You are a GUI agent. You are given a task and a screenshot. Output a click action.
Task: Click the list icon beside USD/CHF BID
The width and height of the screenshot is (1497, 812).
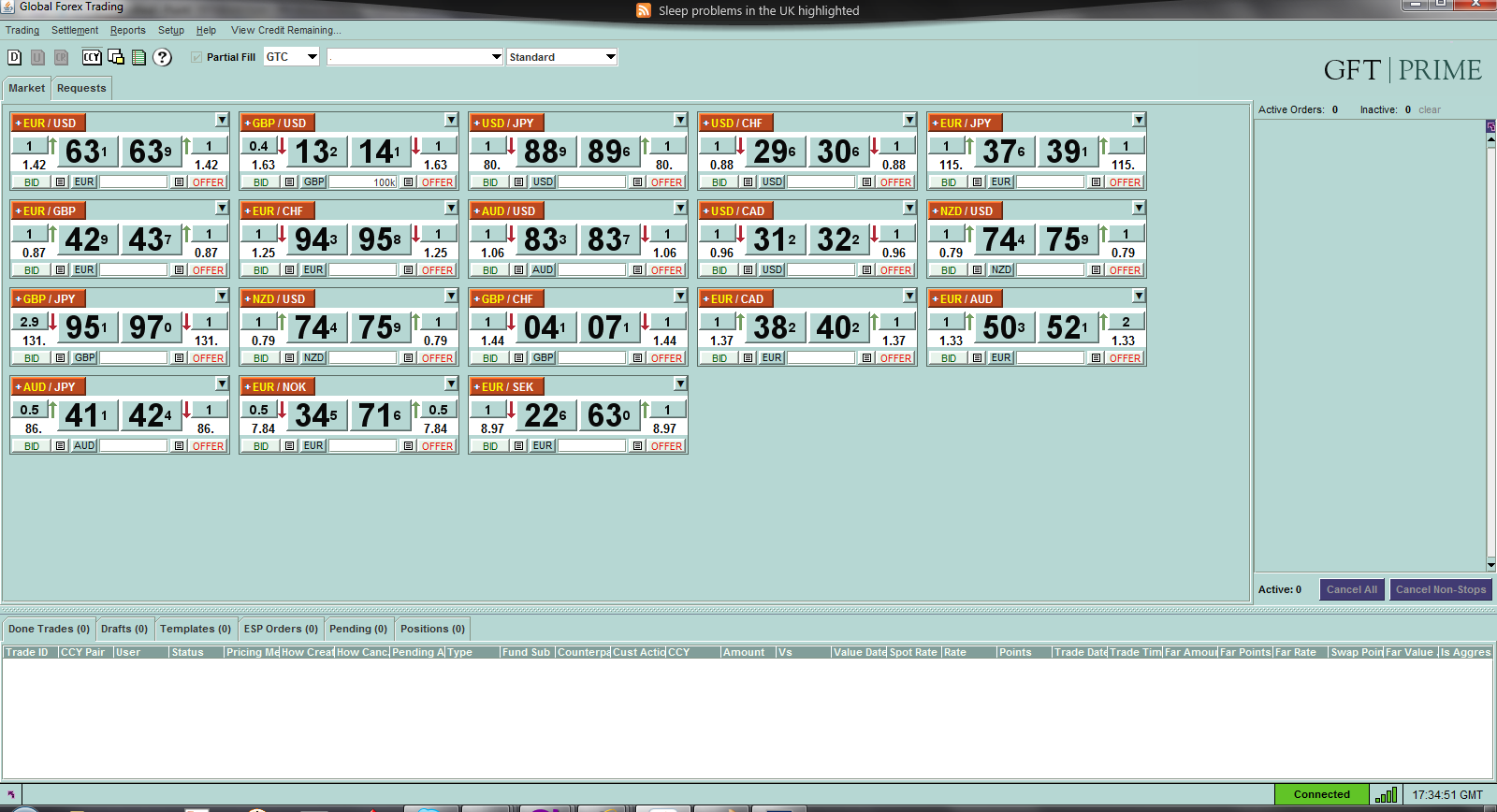pos(748,182)
